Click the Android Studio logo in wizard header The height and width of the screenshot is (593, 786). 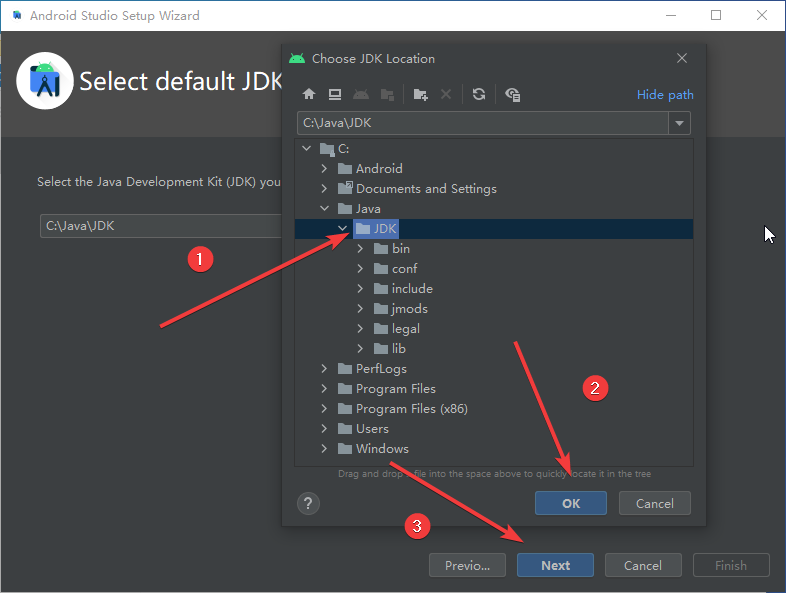[x=45, y=81]
